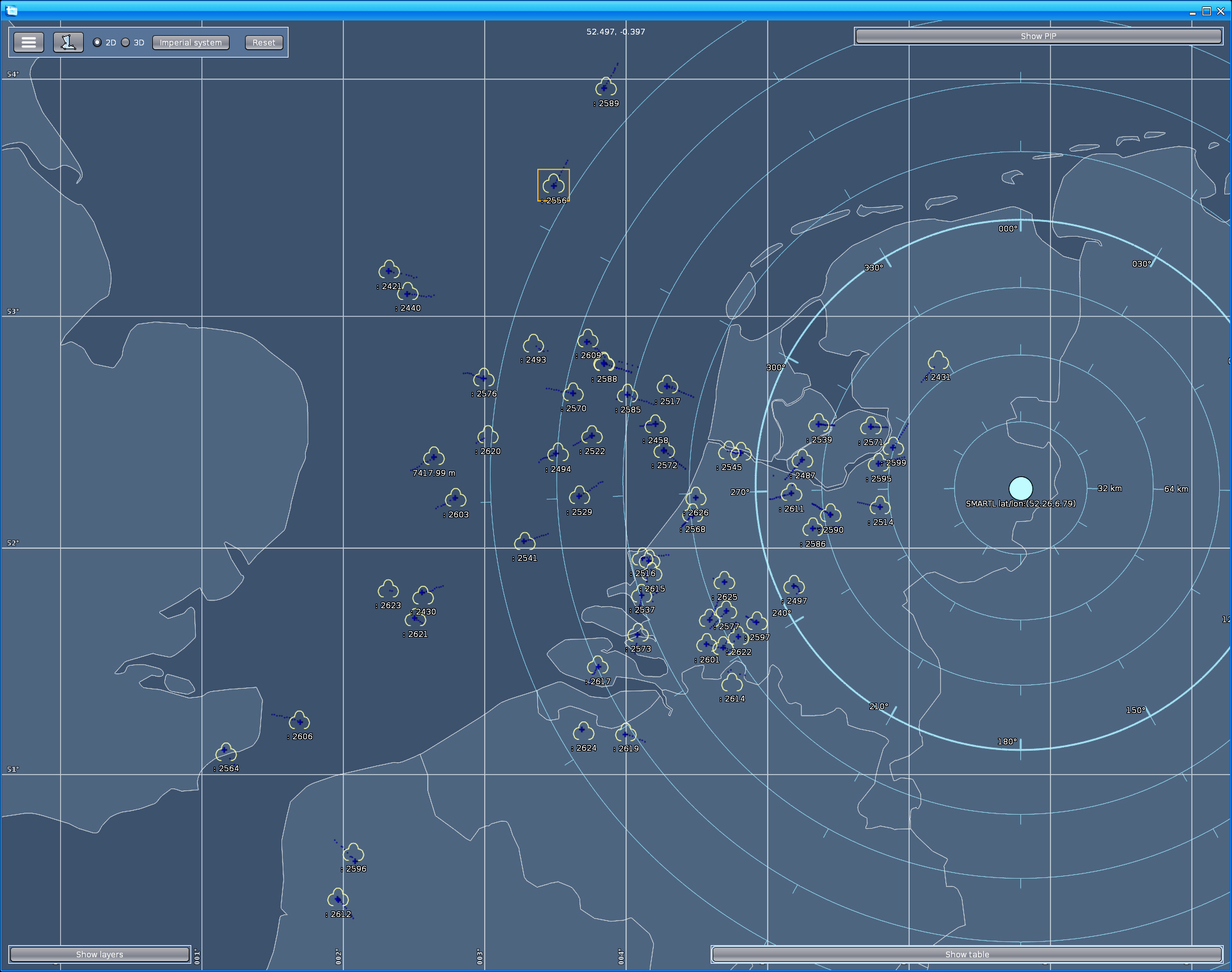Select track 2539 icon

[x=819, y=424]
